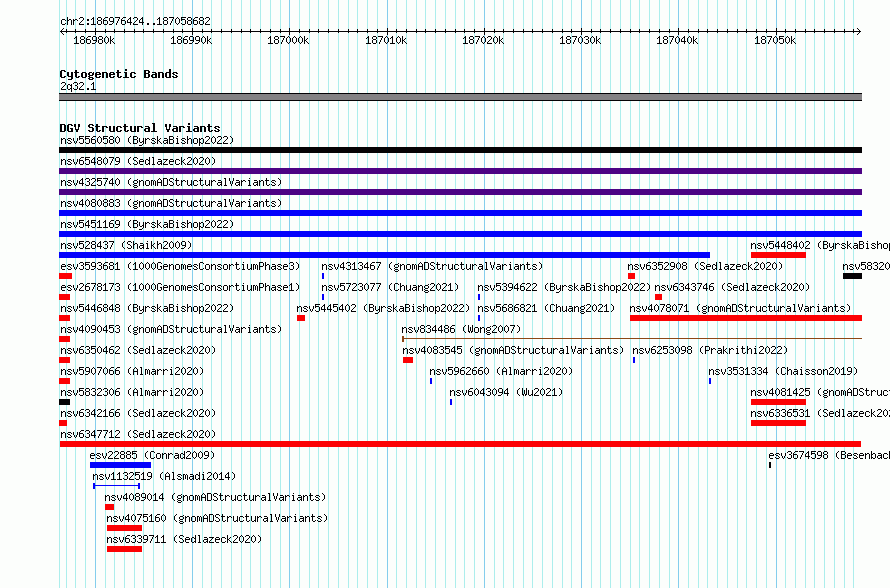The height and width of the screenshot is (588, 890).
Task: Click the red bar under nsv6339711
Action: (x=124, y=549)
